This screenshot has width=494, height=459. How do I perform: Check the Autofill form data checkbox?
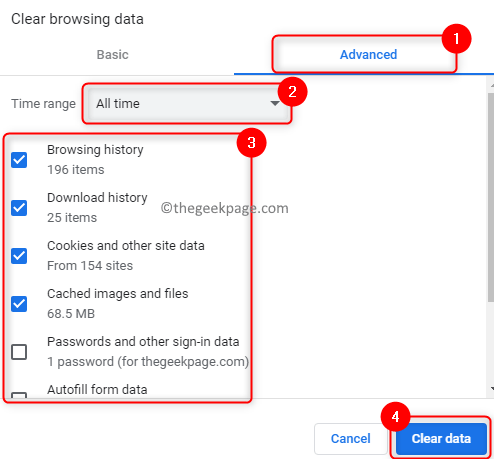[19, 396]
